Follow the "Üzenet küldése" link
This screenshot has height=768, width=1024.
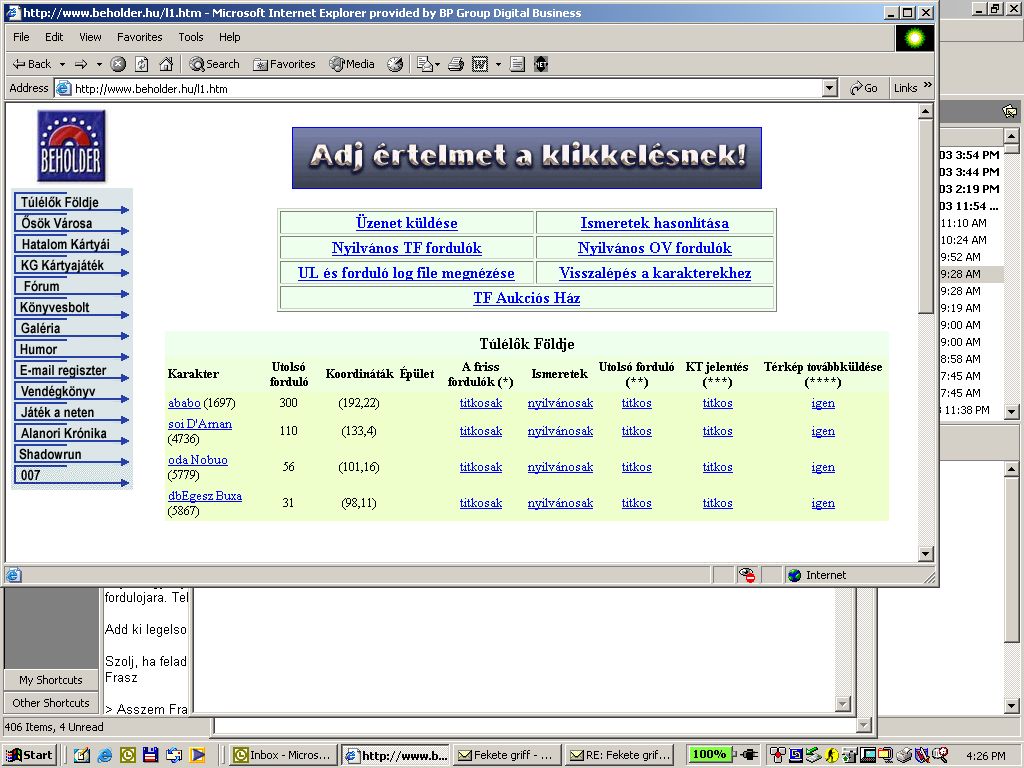406,223
